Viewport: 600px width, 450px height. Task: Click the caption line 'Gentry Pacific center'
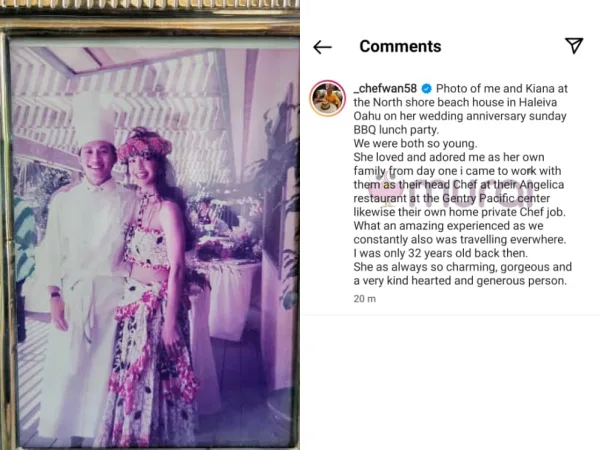[x=452, y=198]
